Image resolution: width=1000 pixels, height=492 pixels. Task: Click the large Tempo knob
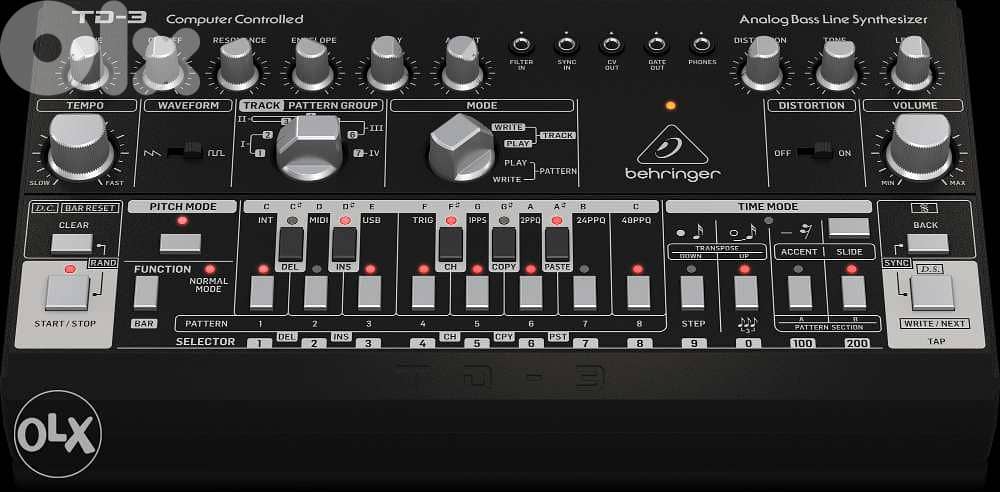pyautogui.click(x=80, y=148)
